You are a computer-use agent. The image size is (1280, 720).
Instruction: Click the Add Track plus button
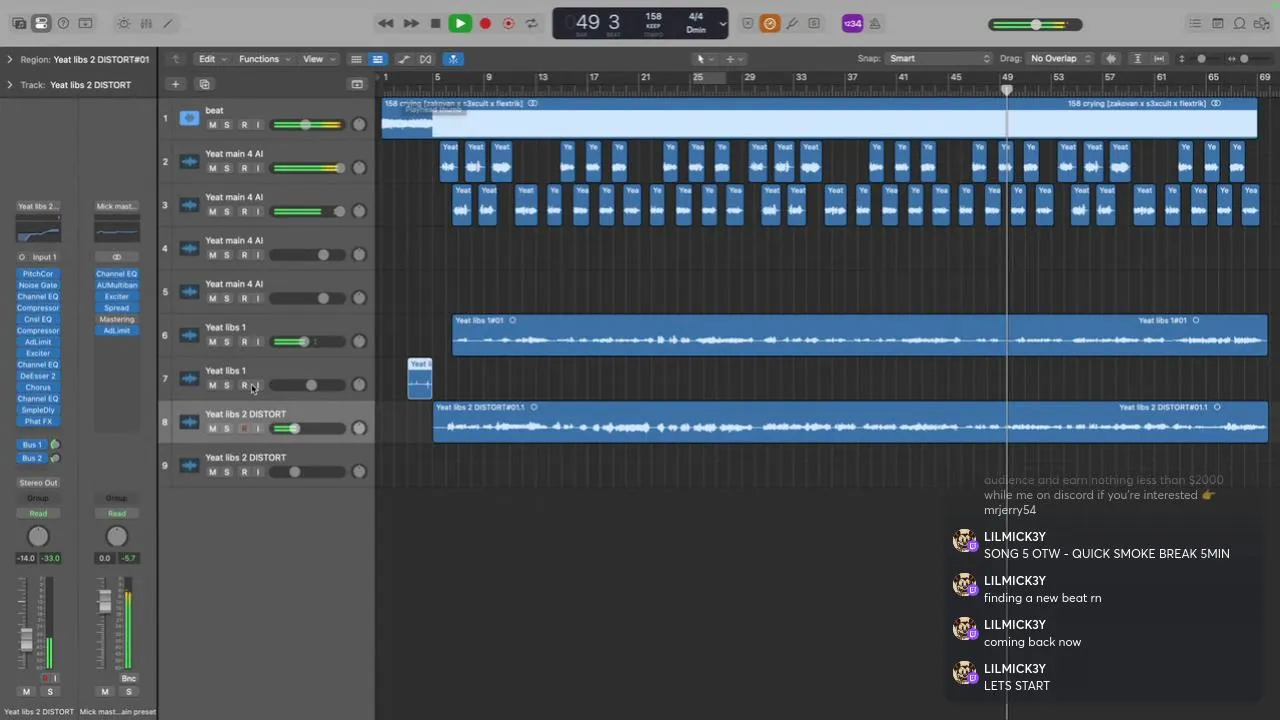pyautogui.click(x=175, y=84)
